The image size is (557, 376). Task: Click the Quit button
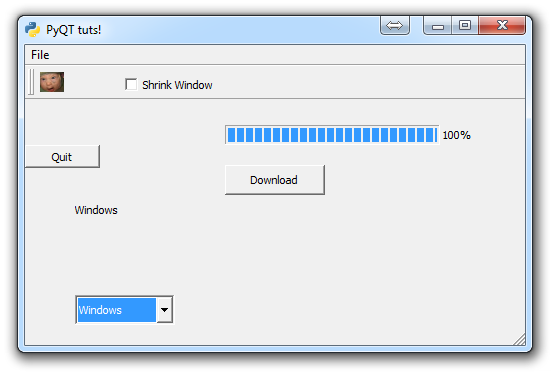coord(63,157)
